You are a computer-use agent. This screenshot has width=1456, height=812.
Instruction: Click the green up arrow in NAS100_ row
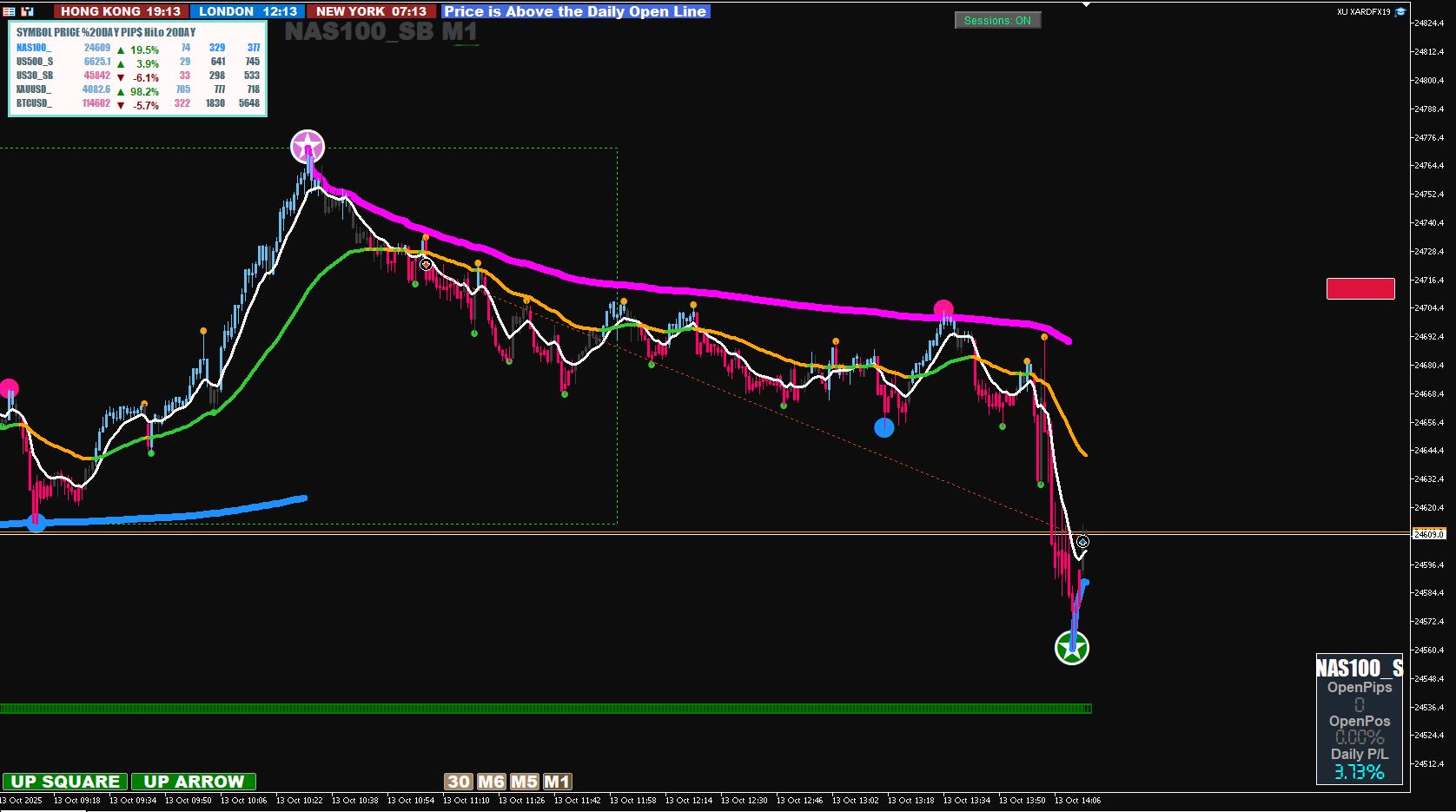pyautogui.click(x=121, y=50)
